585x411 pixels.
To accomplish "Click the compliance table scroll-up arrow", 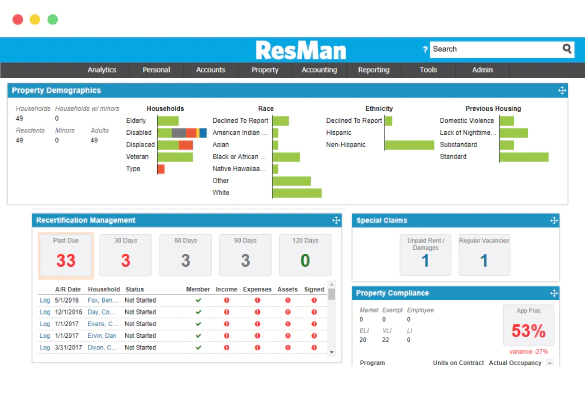I will tap(550, 363).
